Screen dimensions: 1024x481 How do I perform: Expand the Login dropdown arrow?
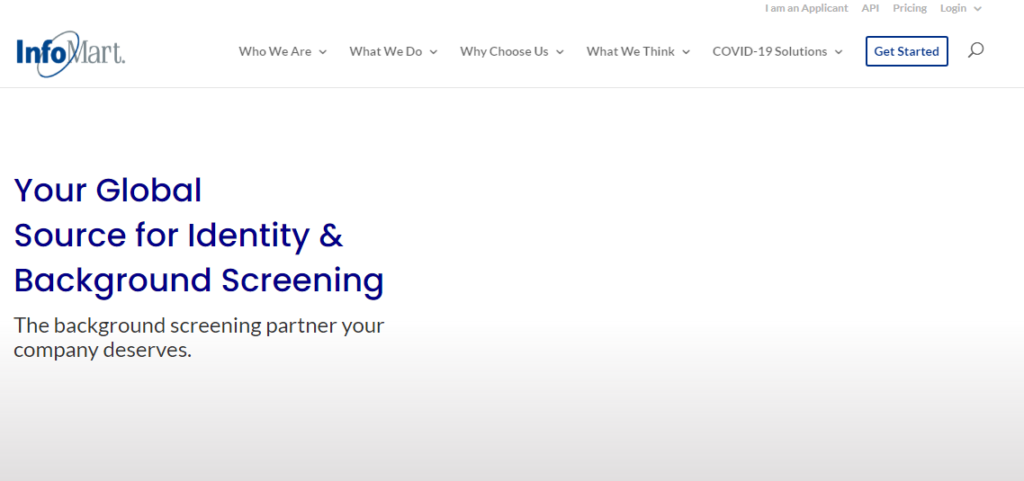pos(978,8)
